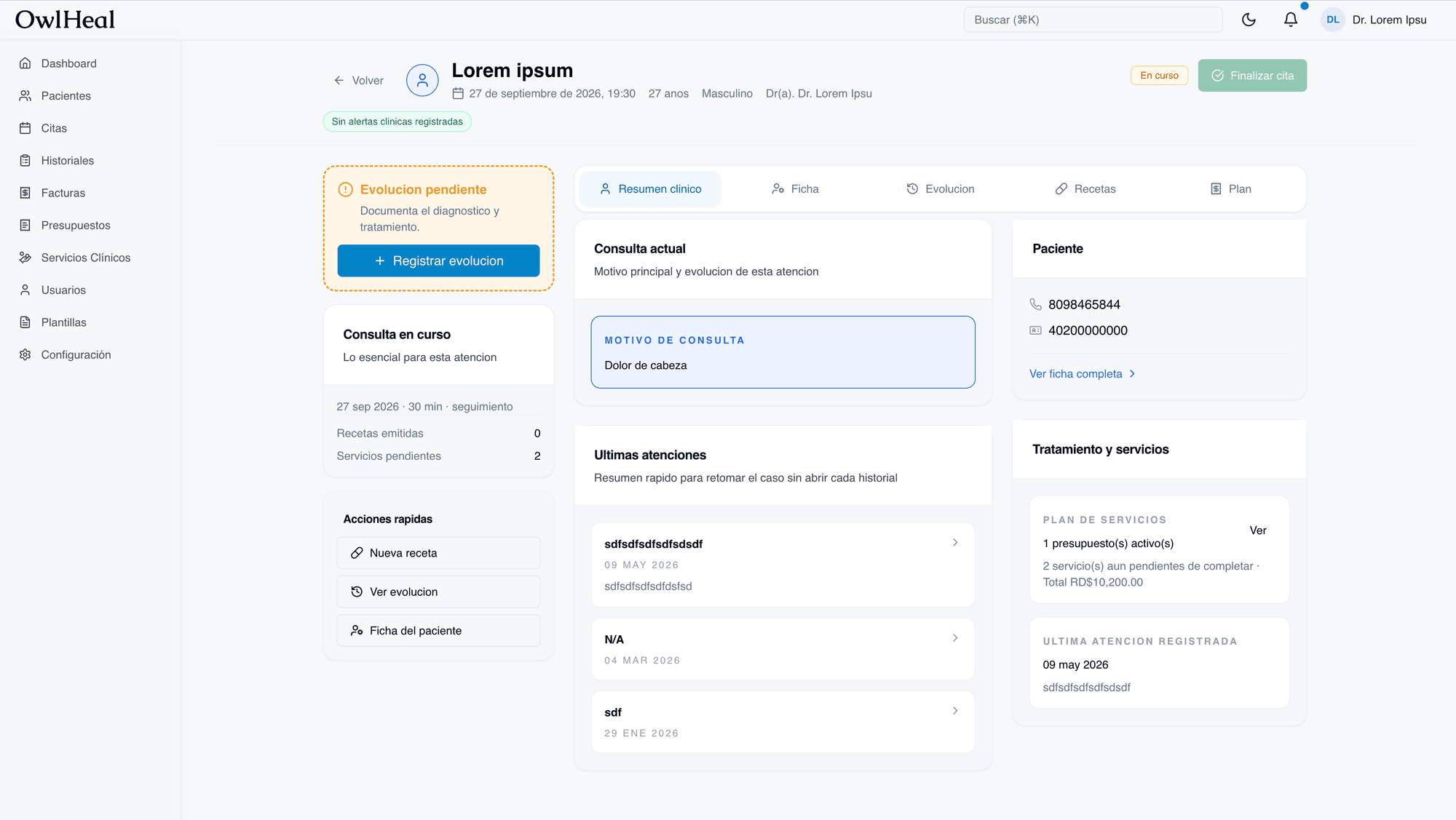Open notifications bell icon

[1291, 20]
